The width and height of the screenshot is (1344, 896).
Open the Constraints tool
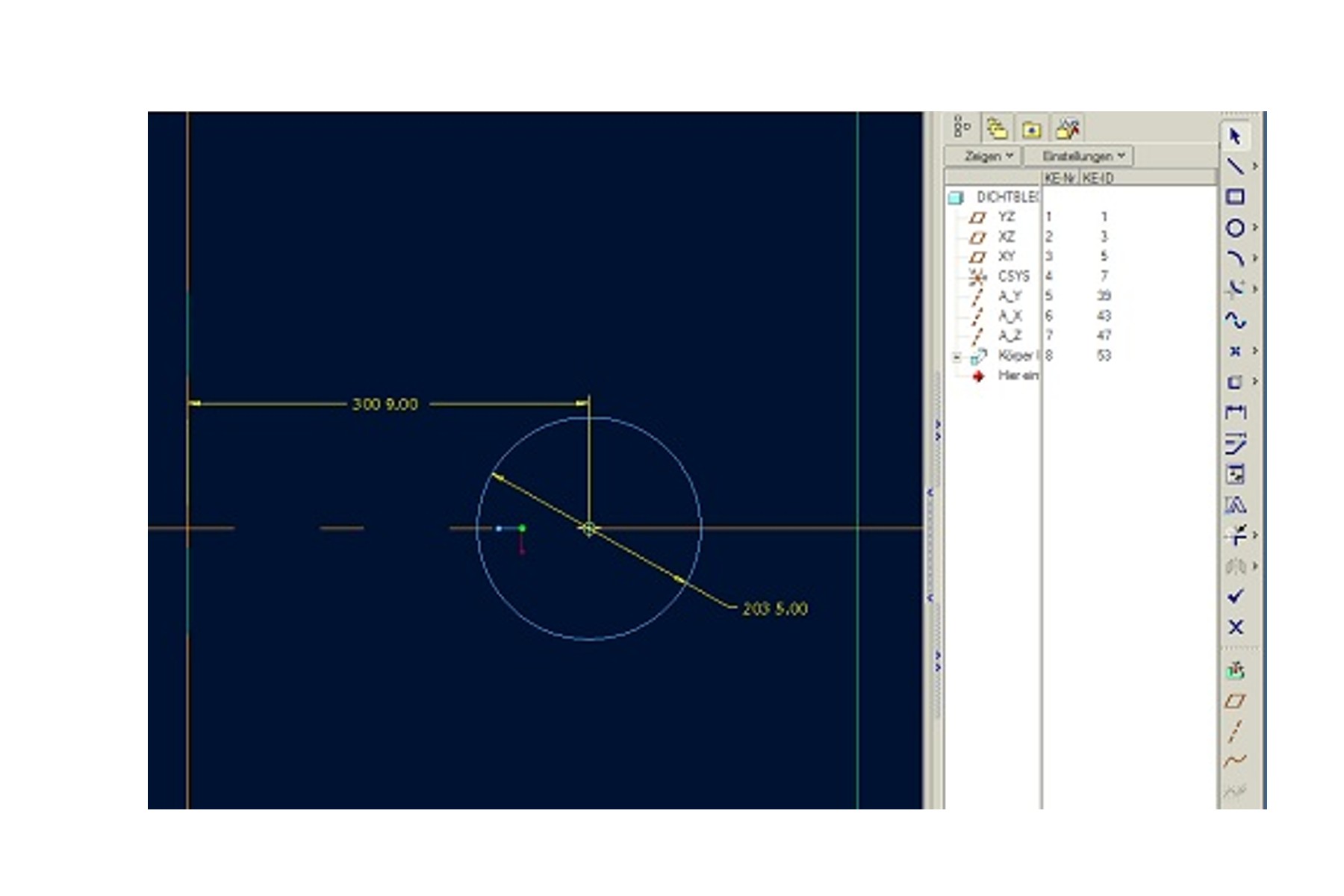pyautogui.click(x=1235, y=474)
